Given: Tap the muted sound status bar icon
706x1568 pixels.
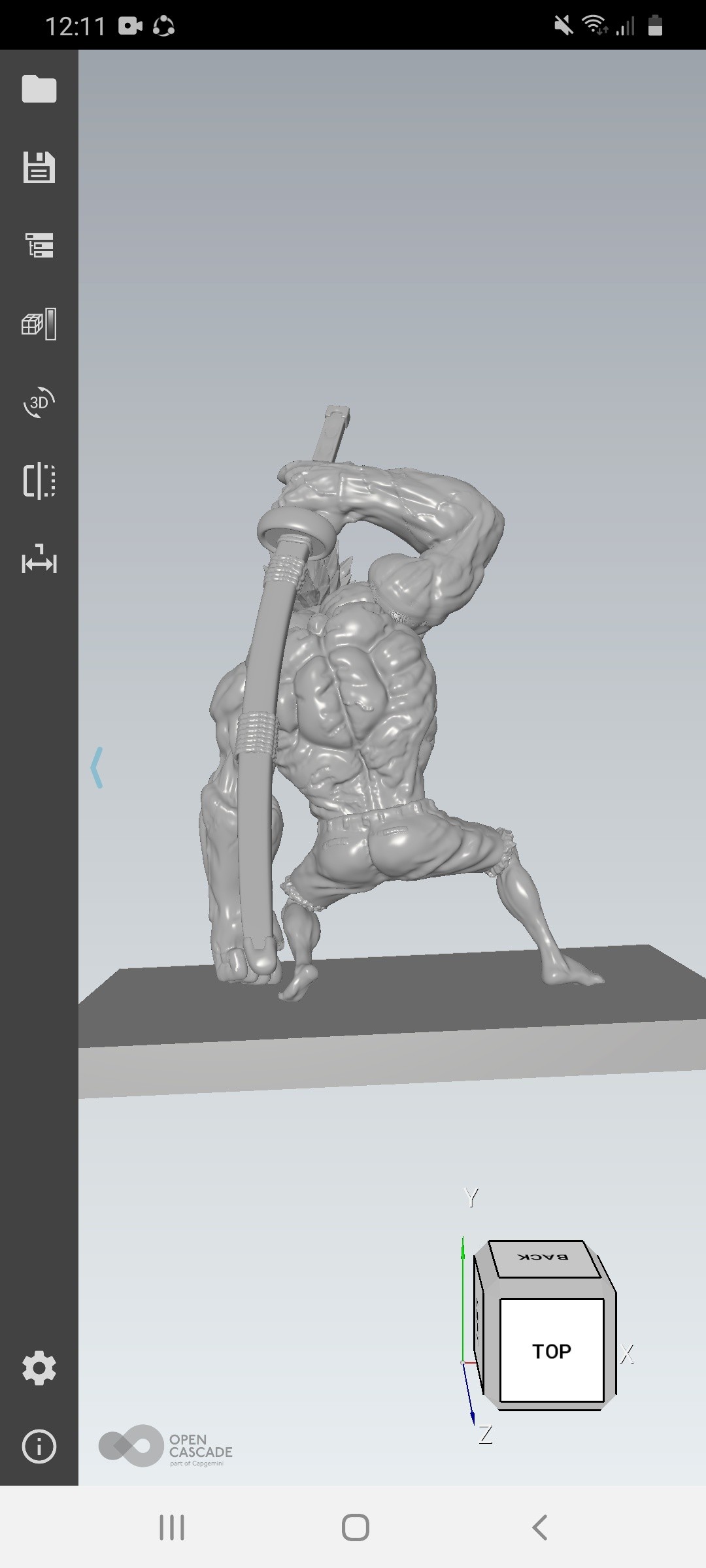Looking at the screenshot, I should click(563, 26).
